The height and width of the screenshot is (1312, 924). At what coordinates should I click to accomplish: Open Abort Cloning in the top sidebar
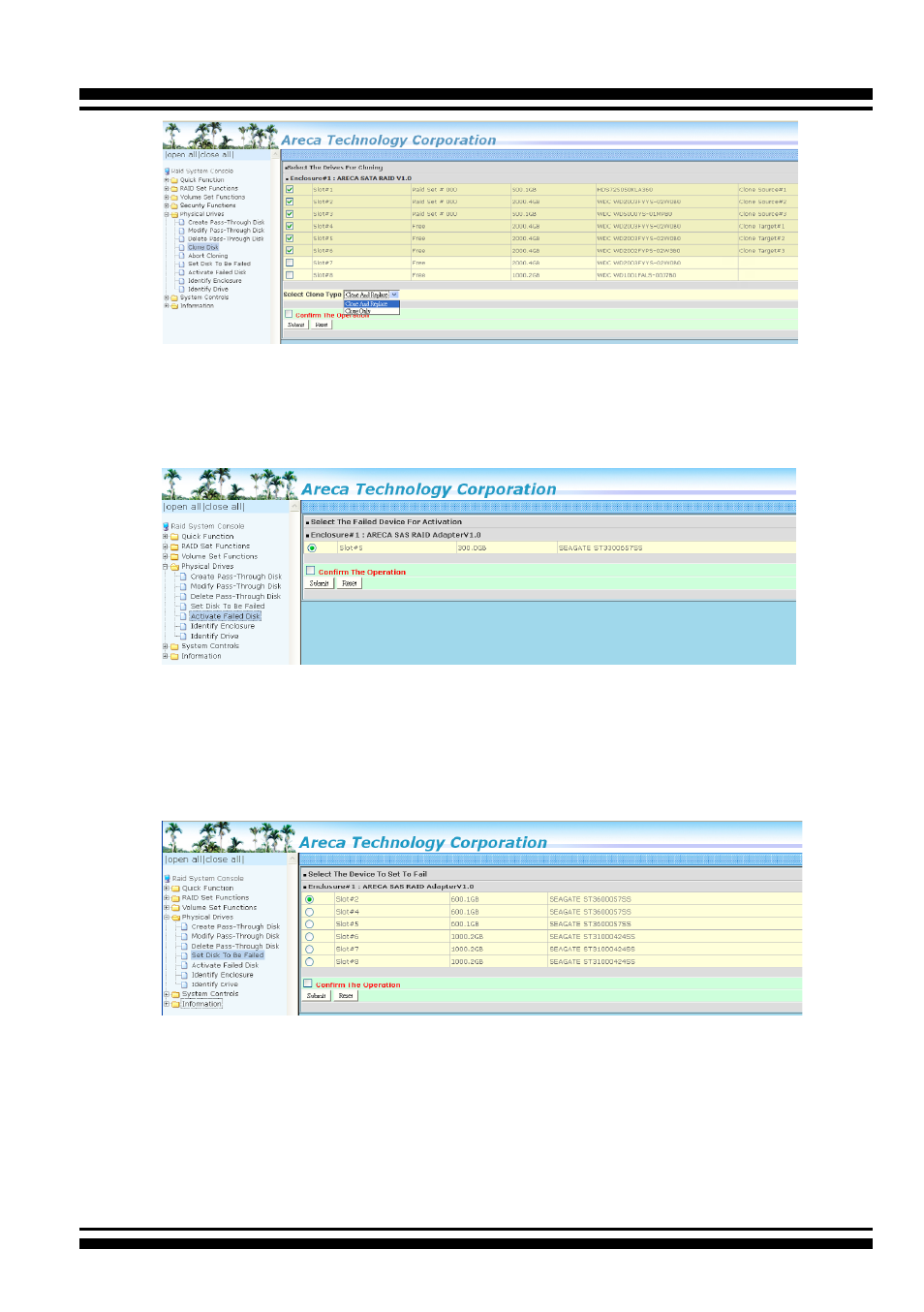[x=208, y=256]
